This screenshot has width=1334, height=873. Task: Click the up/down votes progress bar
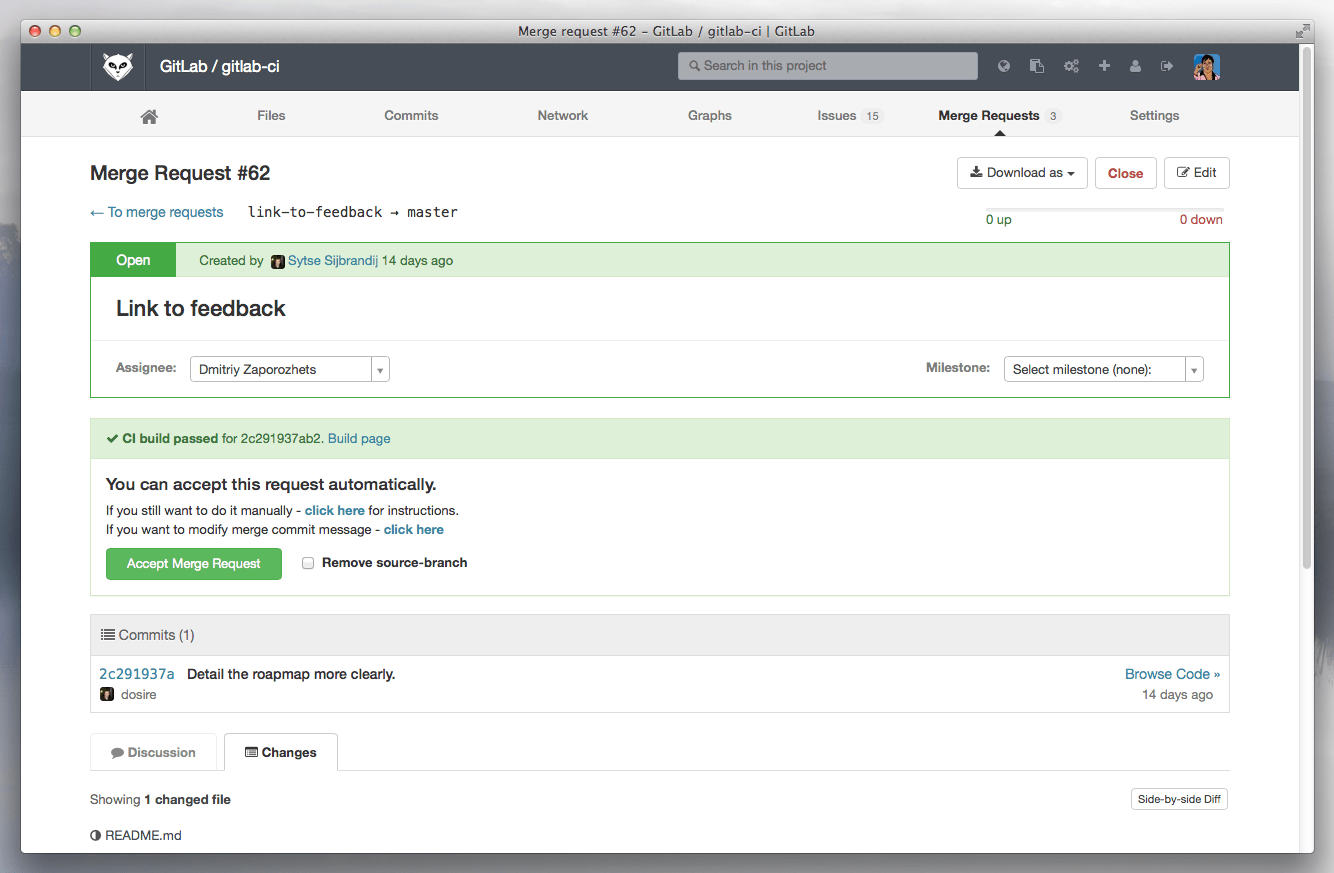1103,210
